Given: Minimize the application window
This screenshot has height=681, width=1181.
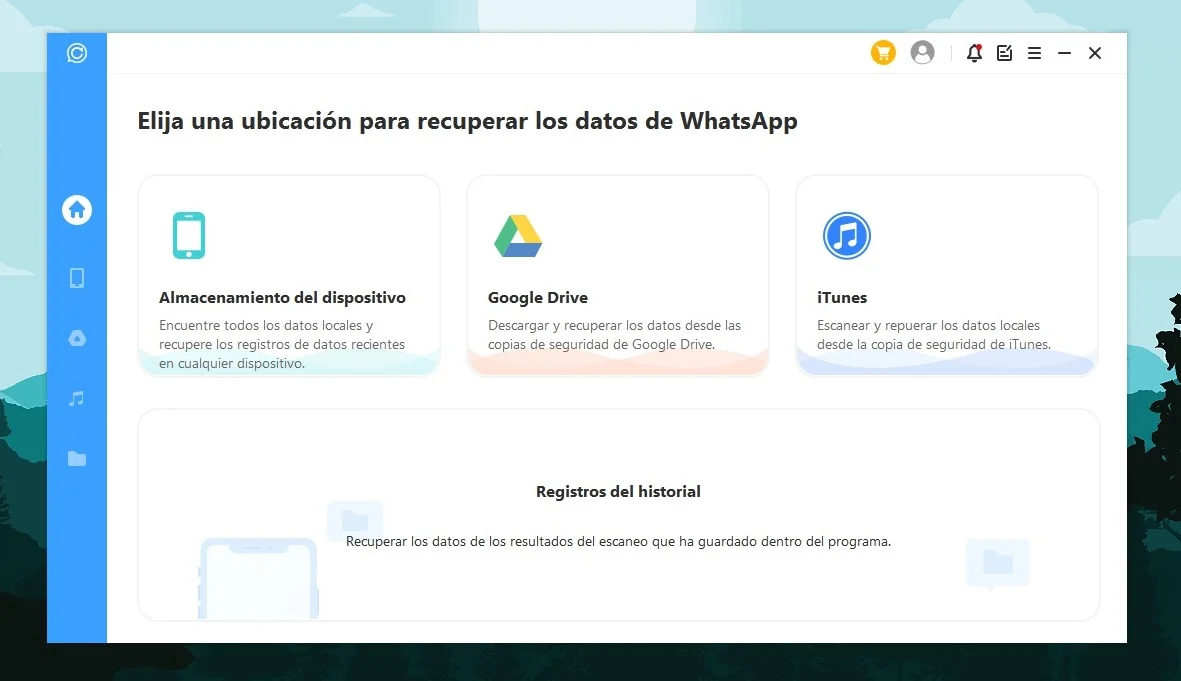Looking at the screenshot, I should (x=1065, y=53).
